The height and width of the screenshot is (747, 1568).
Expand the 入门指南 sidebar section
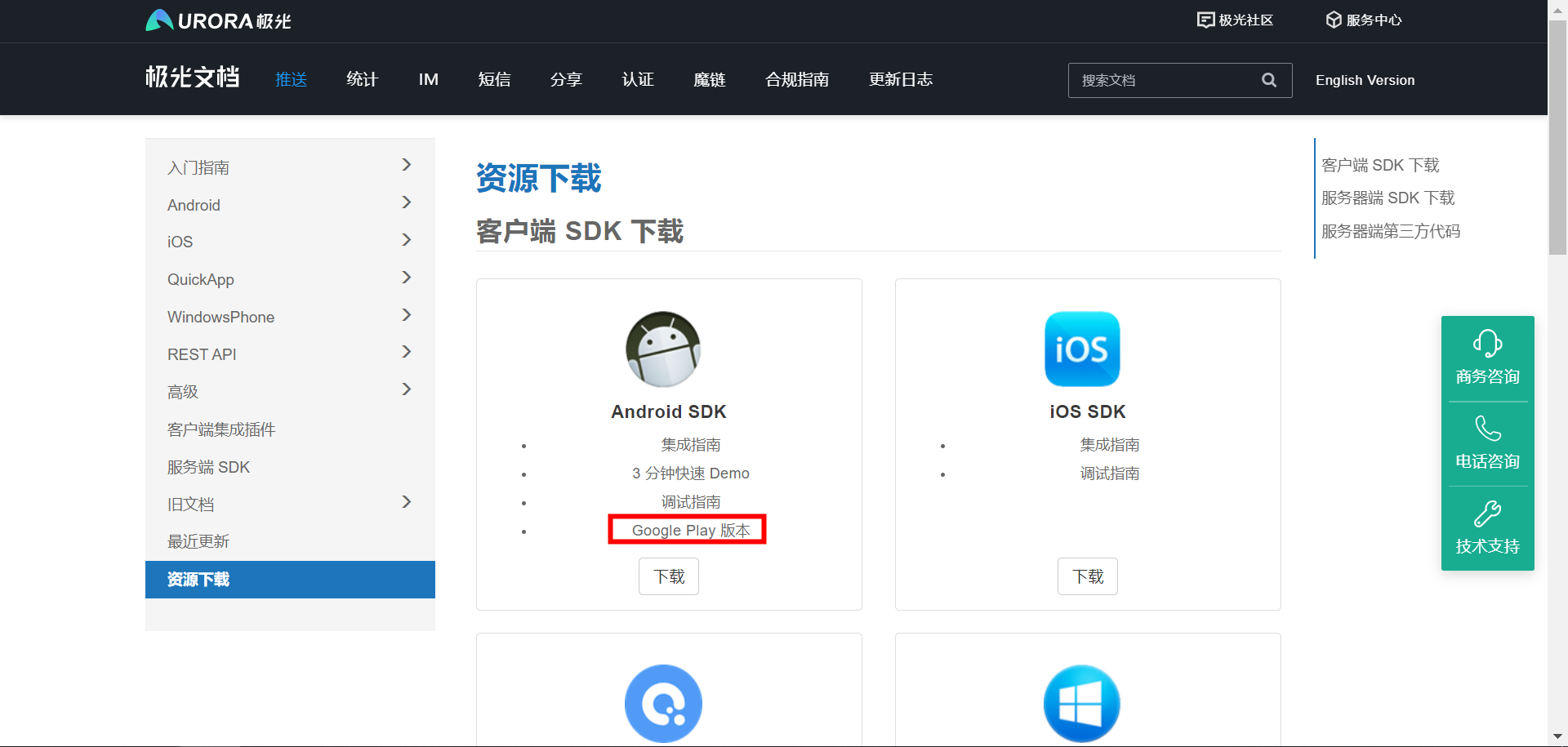(406, 166)
